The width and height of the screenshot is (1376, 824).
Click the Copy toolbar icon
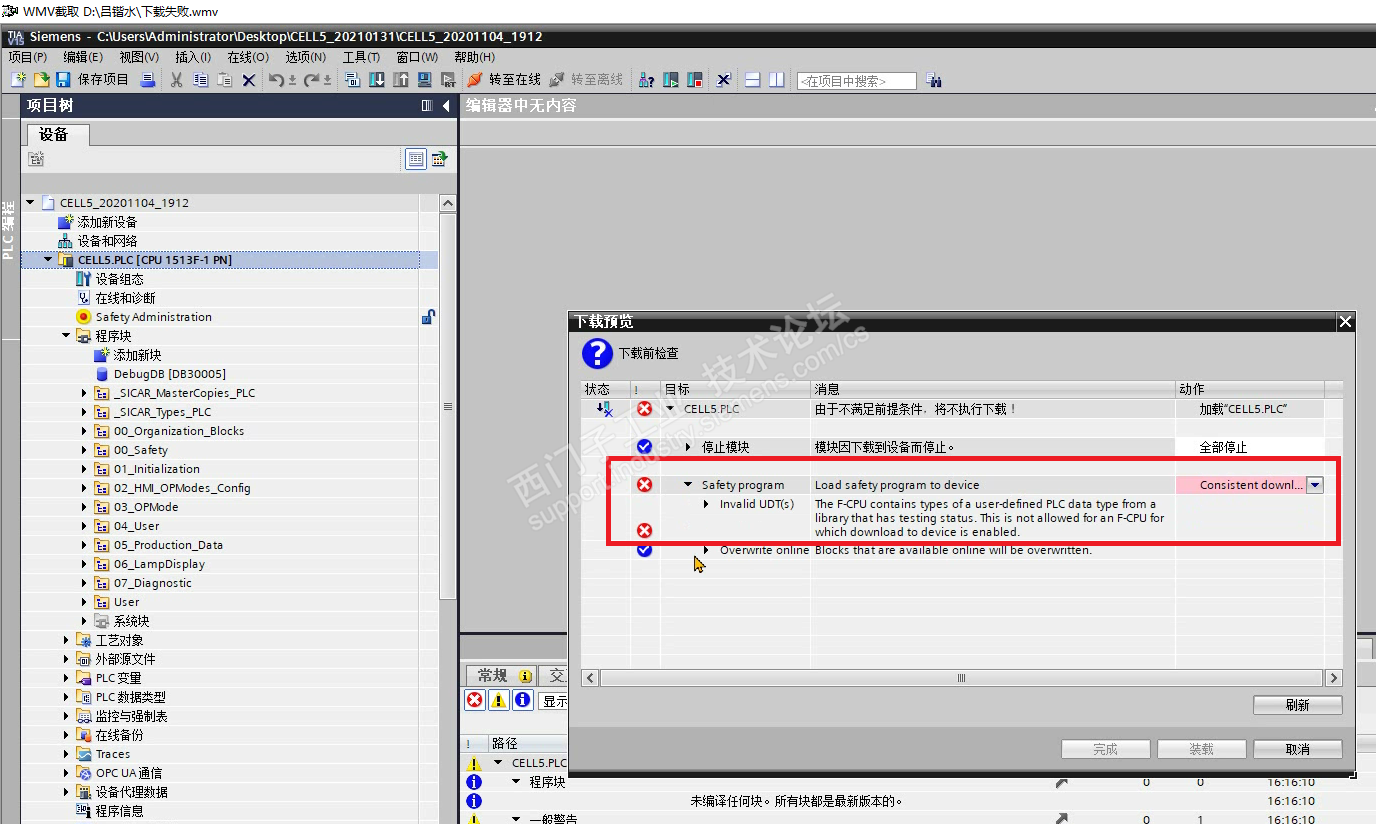click(201, 80)
